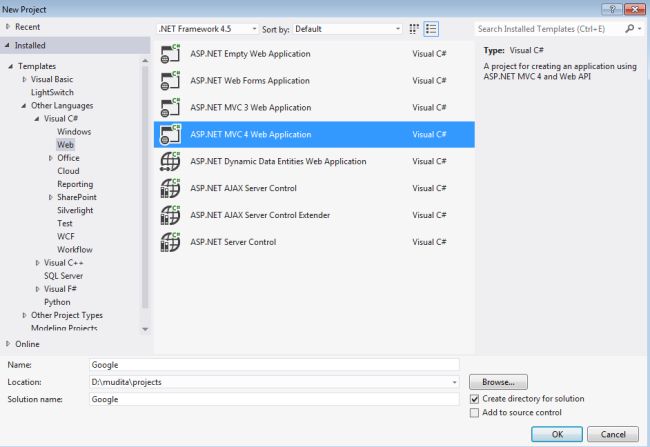Viewport: 650px width, 447px height.
Task: Open the search options dropdown arrow
Action: 640,29
